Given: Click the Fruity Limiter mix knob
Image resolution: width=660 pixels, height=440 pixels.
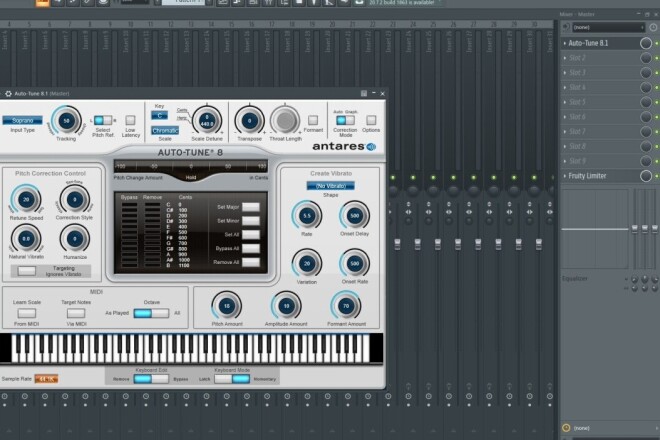Looking at the screenshot, I should coord(646,176).
